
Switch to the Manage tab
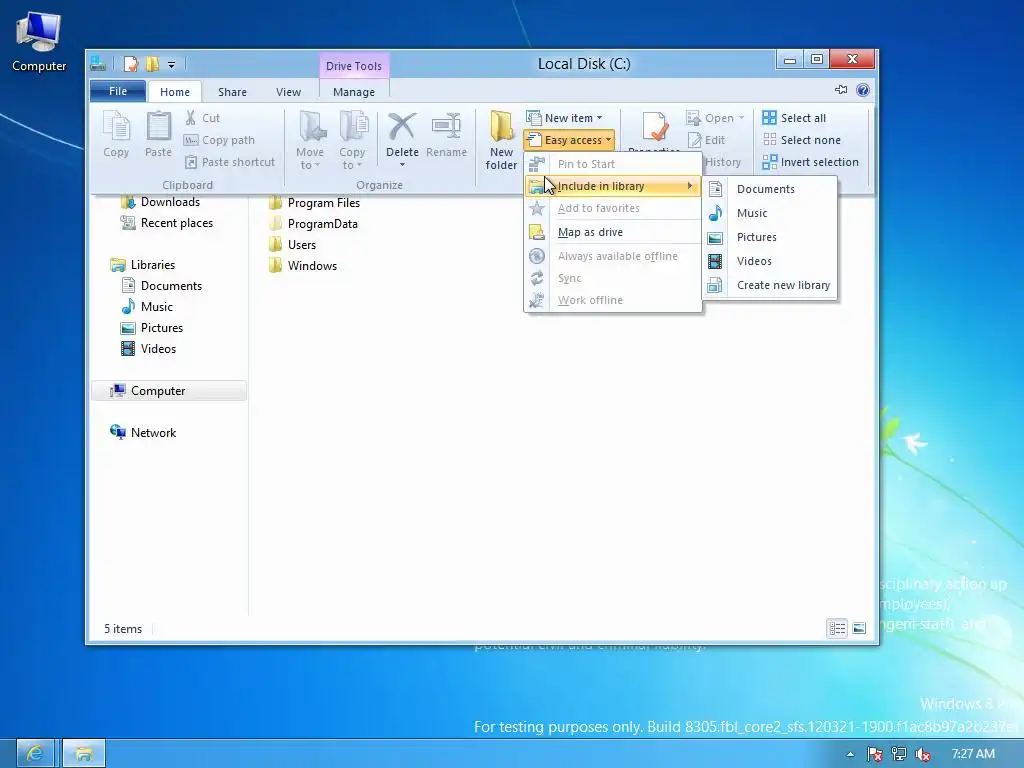pyautogui.click(x=354, y=92)
